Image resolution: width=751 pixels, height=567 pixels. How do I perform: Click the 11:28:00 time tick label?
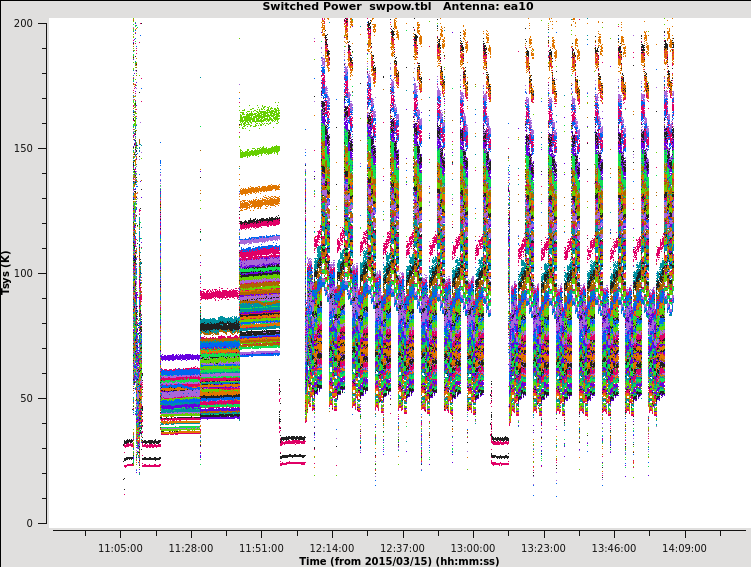(x=191, y=548)
